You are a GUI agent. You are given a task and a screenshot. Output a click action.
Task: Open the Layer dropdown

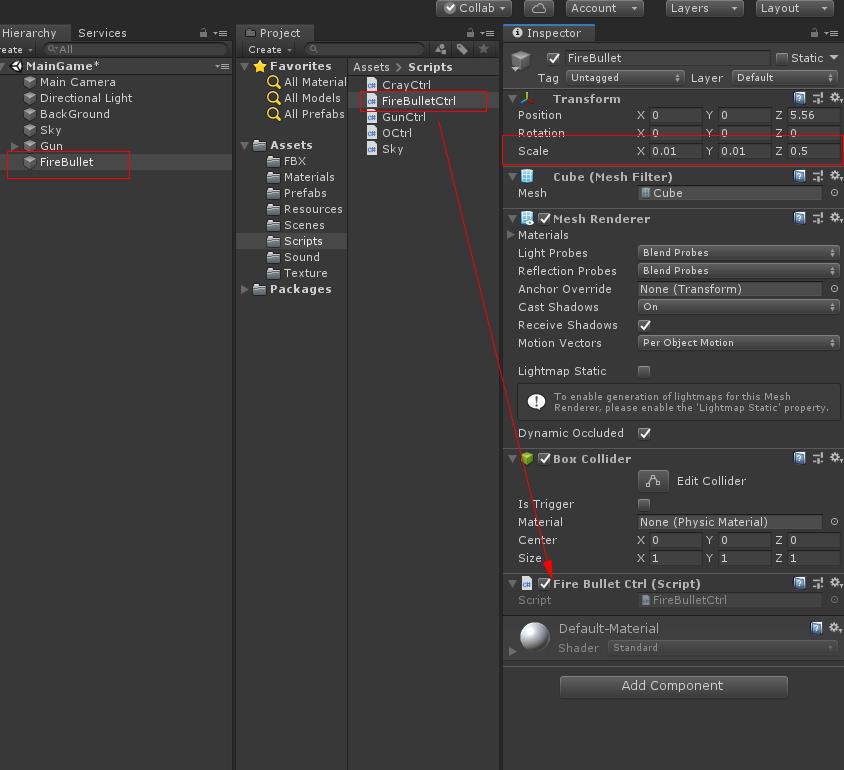coord(784,77)
